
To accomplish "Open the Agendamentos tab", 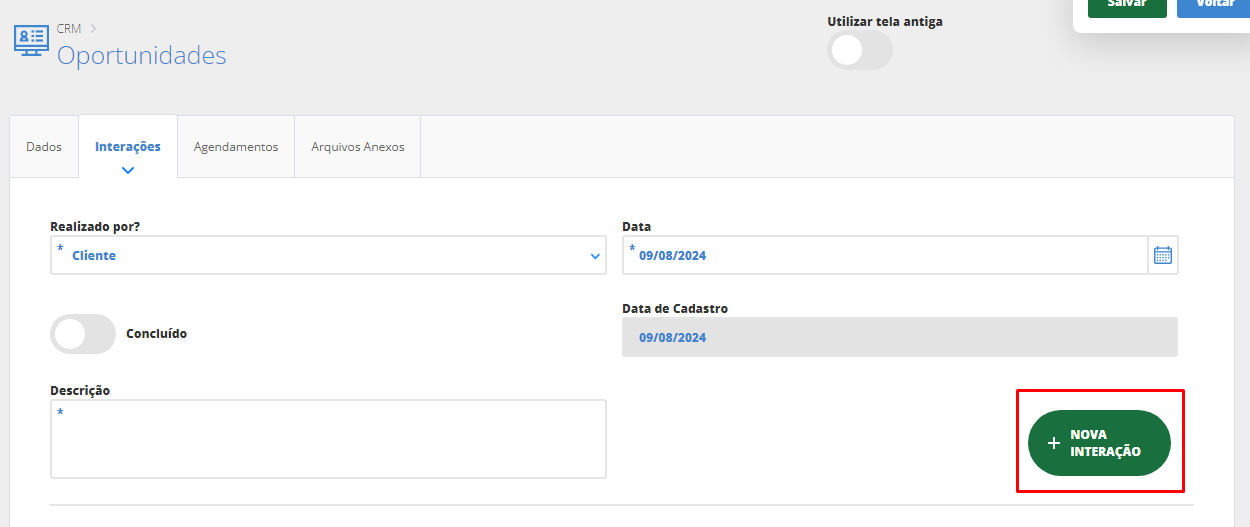I will [236, 147].
